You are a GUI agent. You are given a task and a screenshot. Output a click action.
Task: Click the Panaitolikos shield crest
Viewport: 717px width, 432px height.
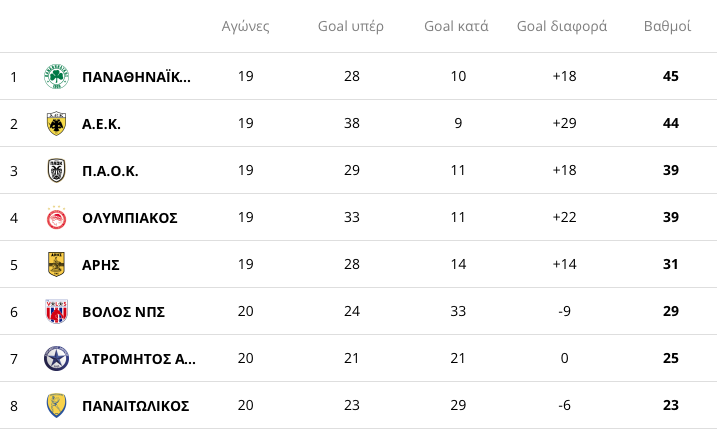click(x=56, y=406)
